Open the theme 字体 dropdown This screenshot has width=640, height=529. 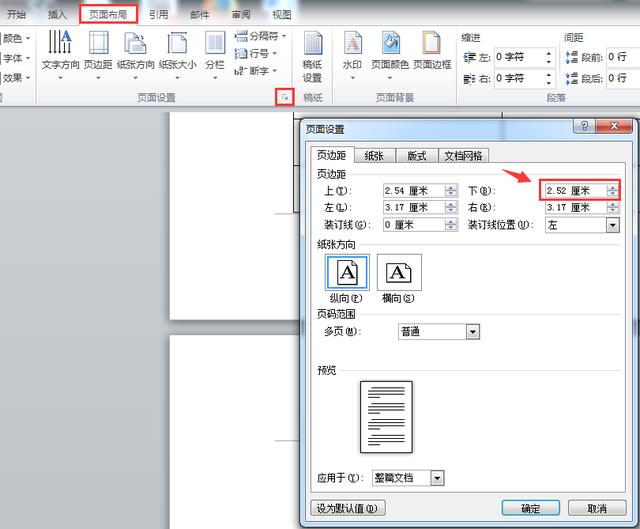[16, 58]
